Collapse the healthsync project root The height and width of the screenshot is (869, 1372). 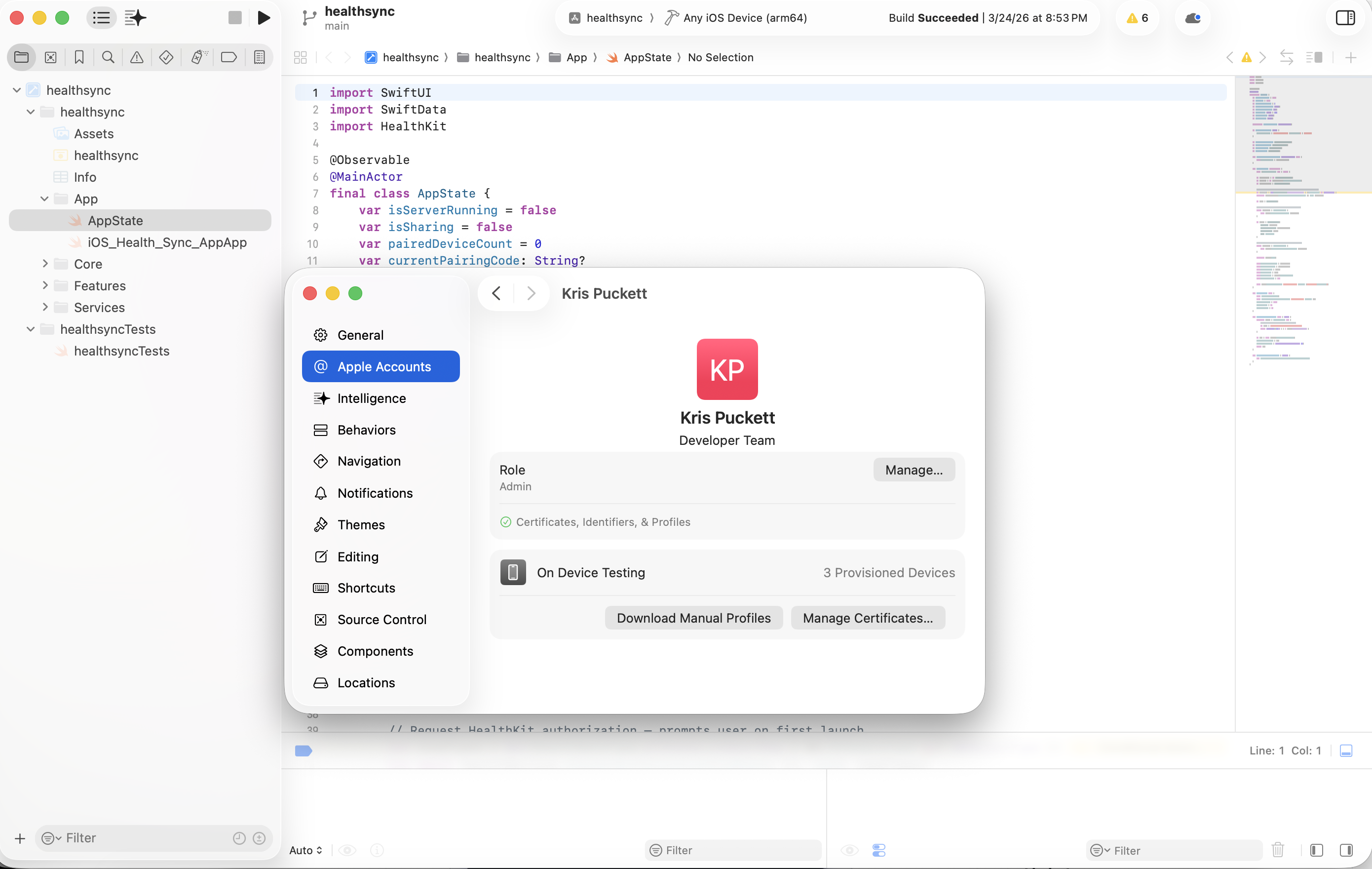[16, 90]
